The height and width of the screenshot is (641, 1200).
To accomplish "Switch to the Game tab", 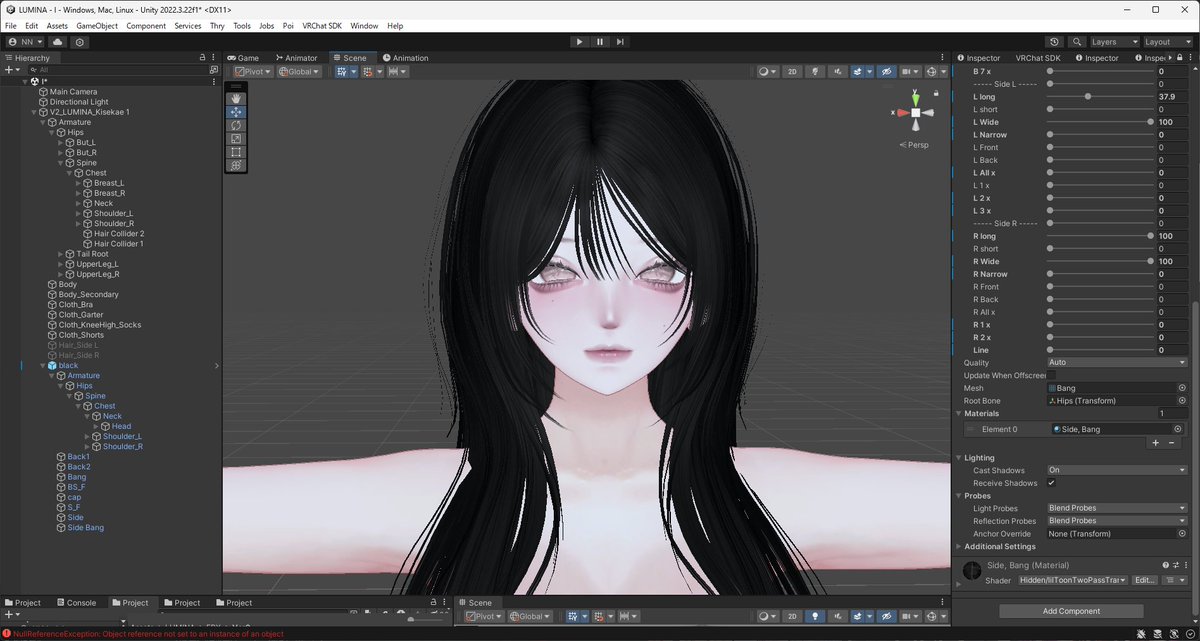I will [x=242, y=58].
